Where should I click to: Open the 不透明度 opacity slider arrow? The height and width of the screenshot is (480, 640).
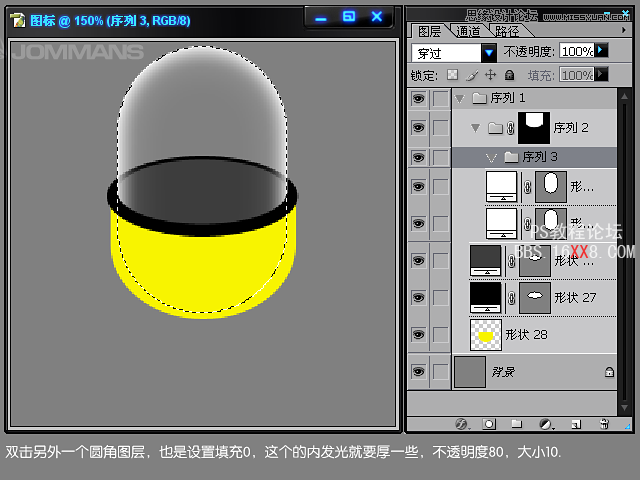click(602, 50)
